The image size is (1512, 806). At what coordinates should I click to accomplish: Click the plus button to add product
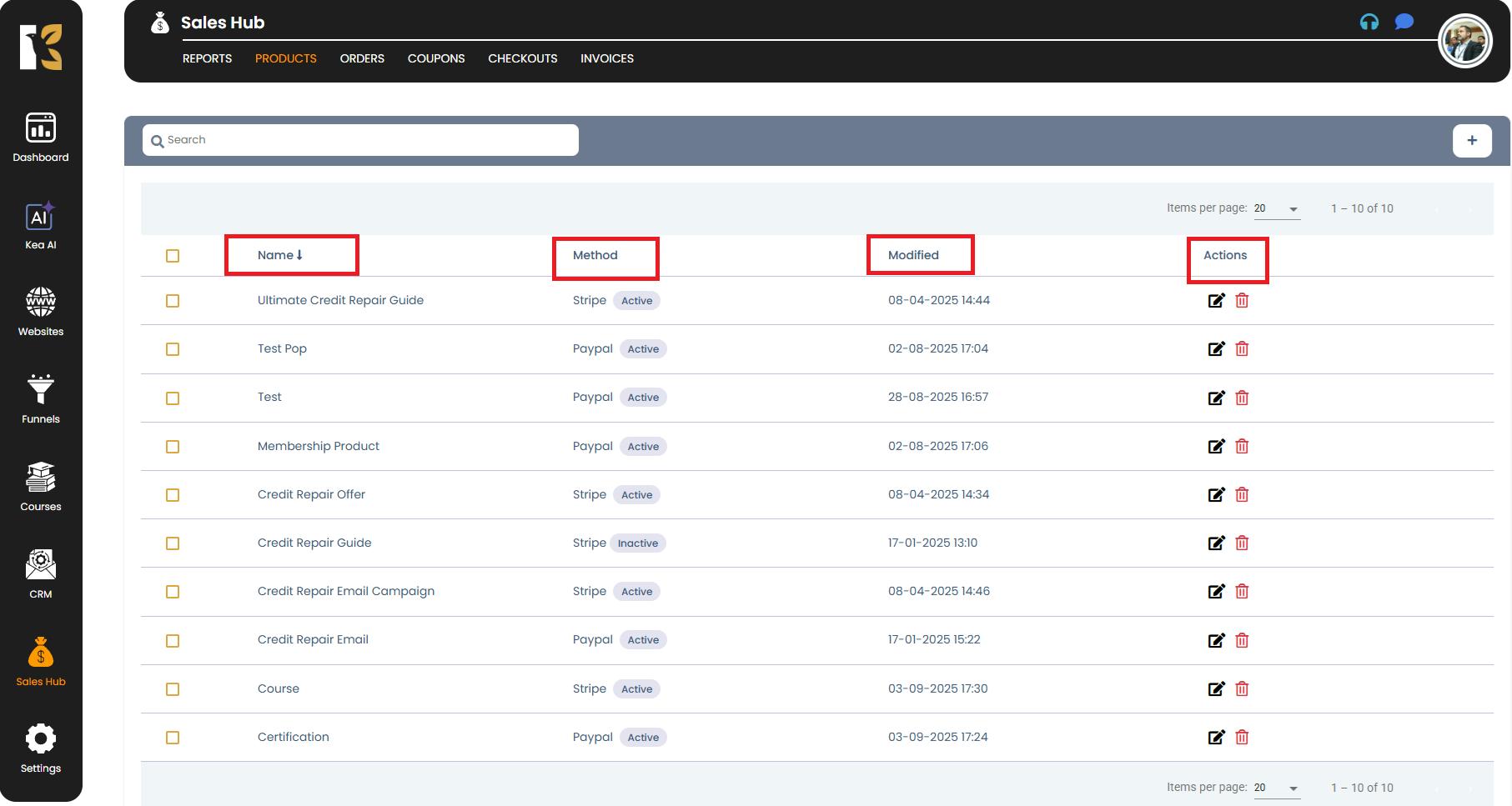(1471, 141)
